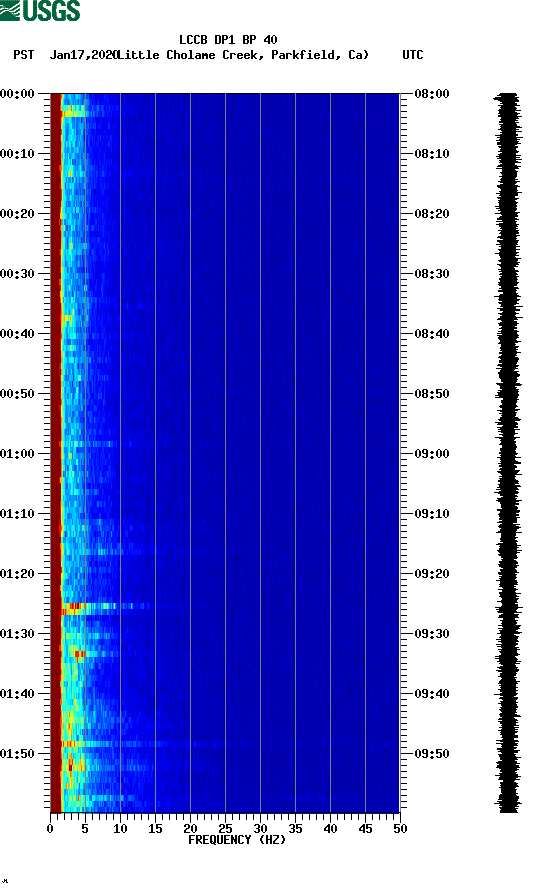Click the frequency axis label 0

(50, 829)
